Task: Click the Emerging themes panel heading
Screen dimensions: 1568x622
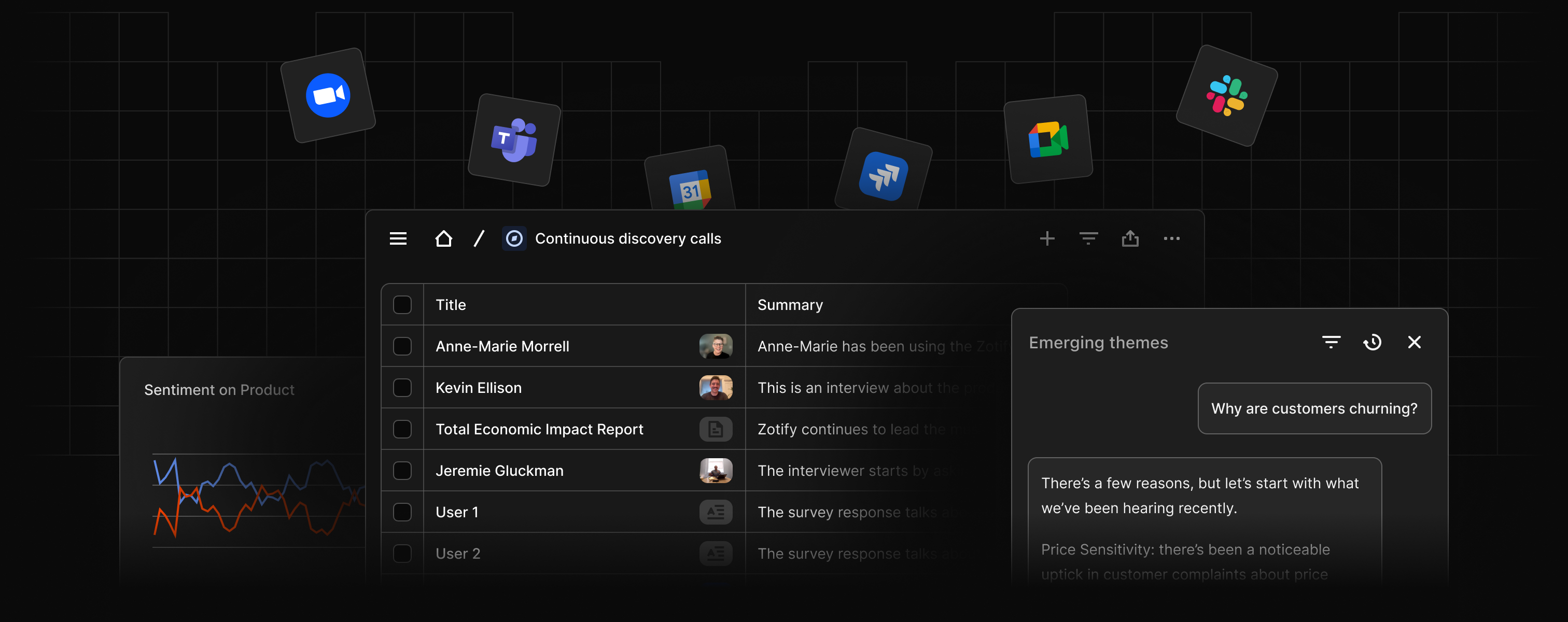Action: (1098, 343)
